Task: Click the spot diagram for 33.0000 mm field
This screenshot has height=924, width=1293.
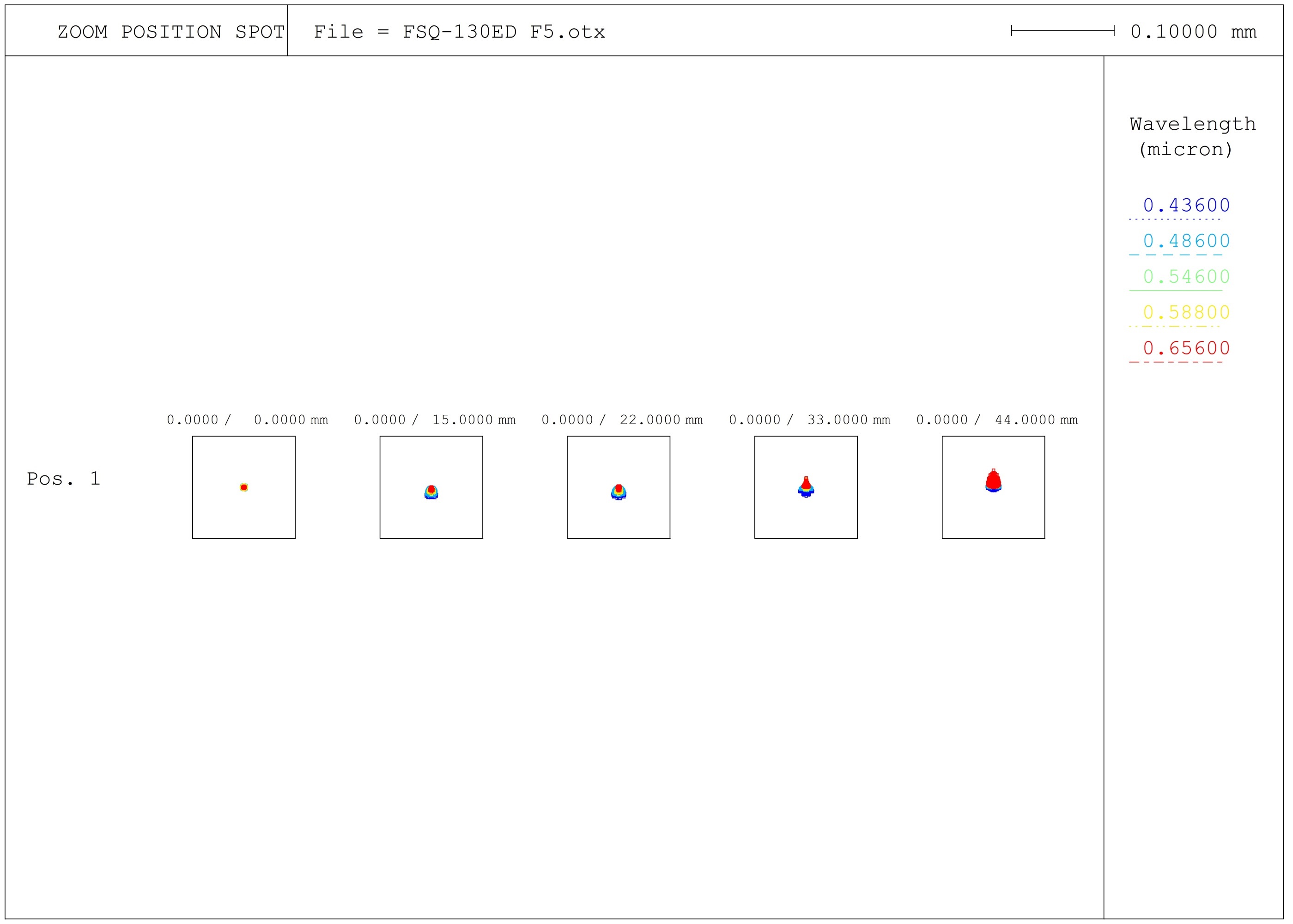Action: 806,487
